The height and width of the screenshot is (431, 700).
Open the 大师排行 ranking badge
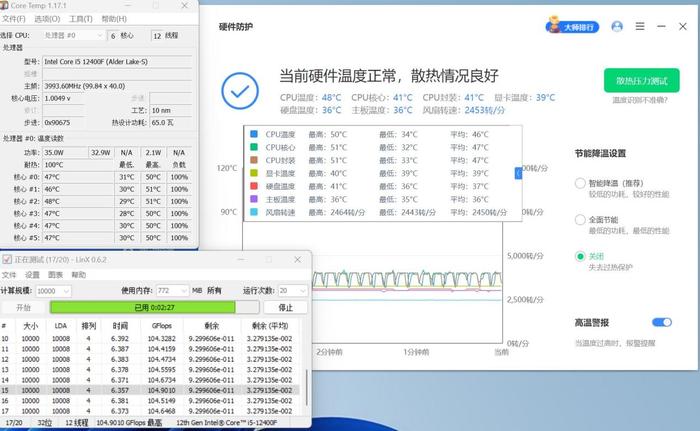(572, 26)
